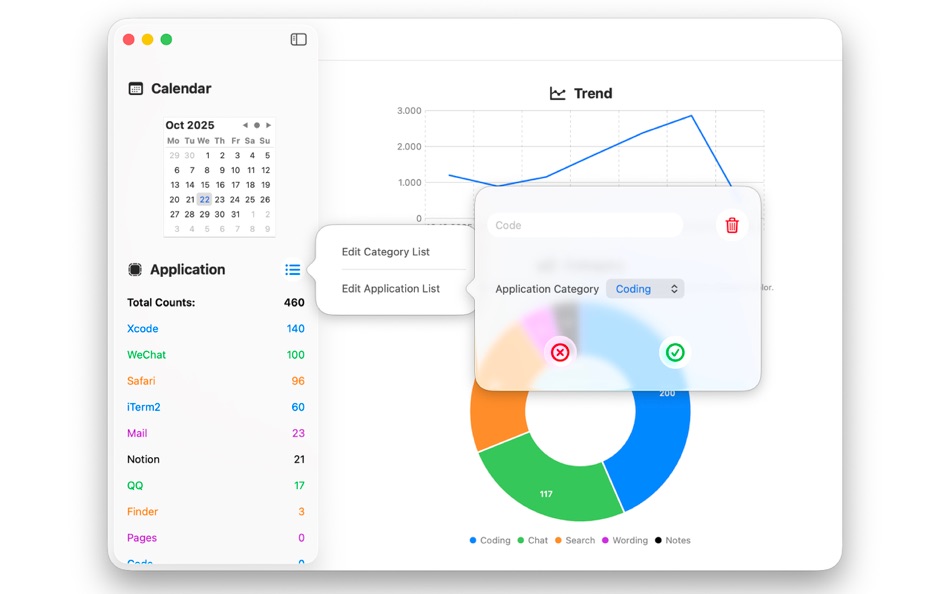Confirm with the green checkmark button
Viewport: 950px width, 594px height.
click(x=675, y=352)
